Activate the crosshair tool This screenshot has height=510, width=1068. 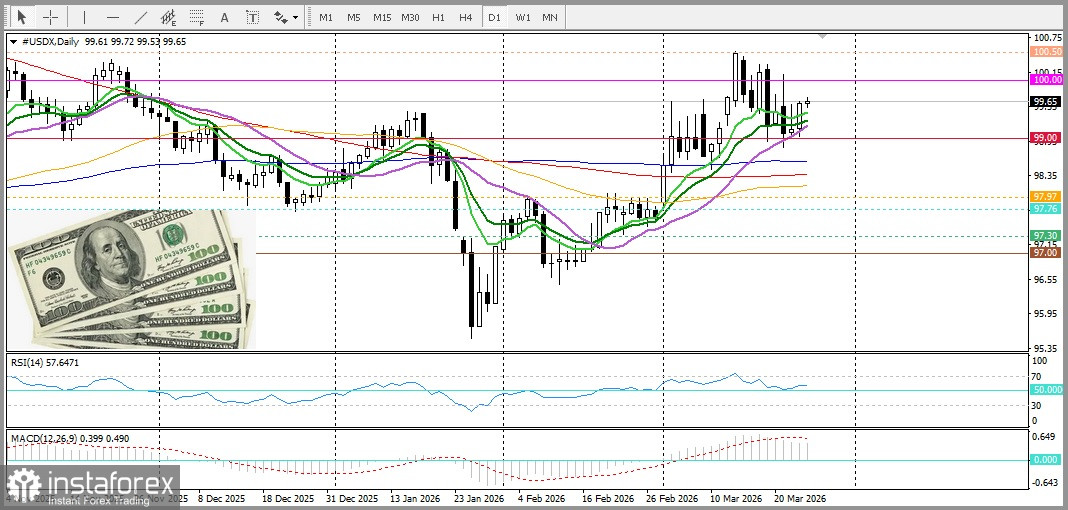click(x=50, y=17)
